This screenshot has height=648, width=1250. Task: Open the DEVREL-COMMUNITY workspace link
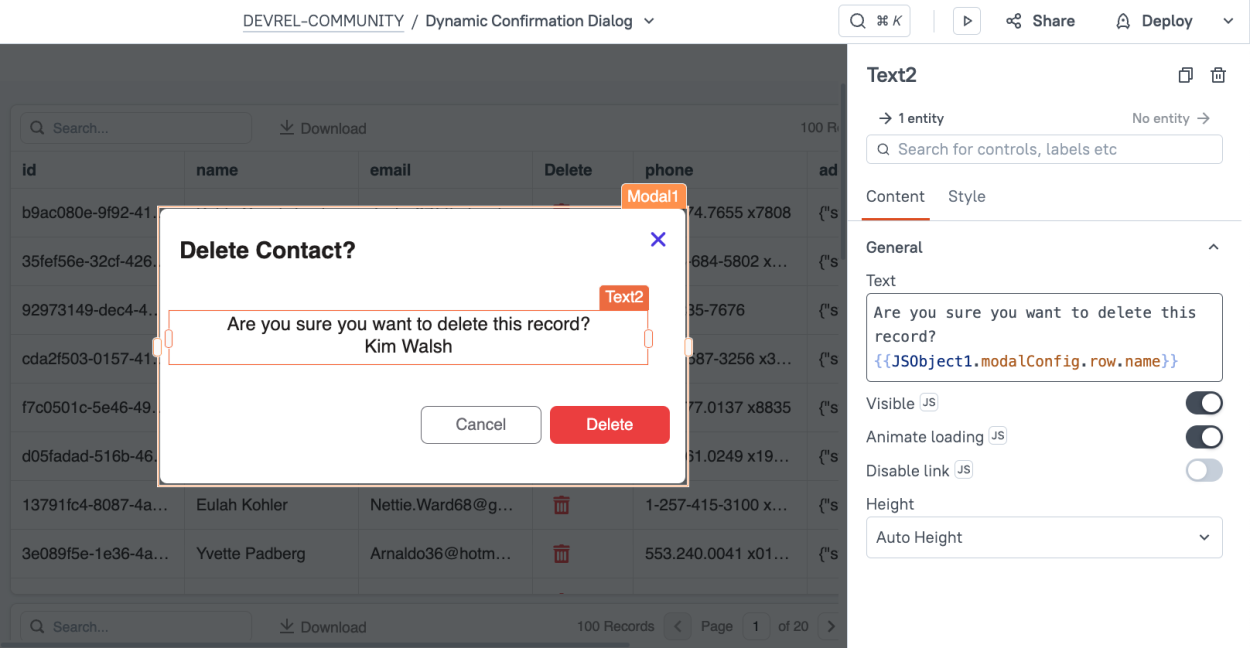coord(323,20)
